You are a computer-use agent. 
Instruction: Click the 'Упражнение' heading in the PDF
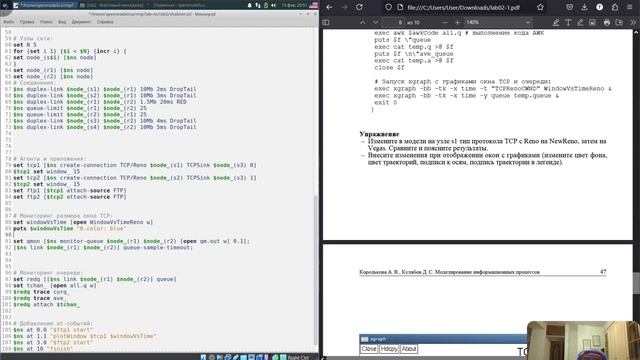click(379, 134)
